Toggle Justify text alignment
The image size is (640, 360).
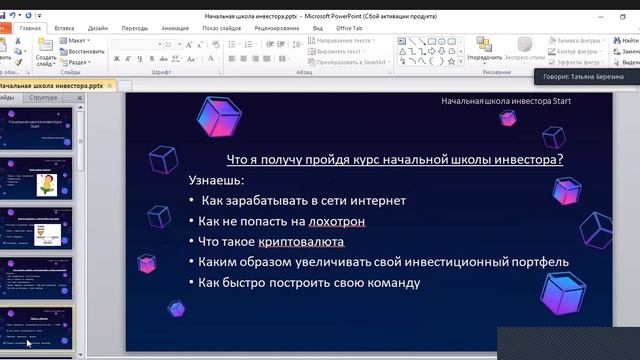267,59
